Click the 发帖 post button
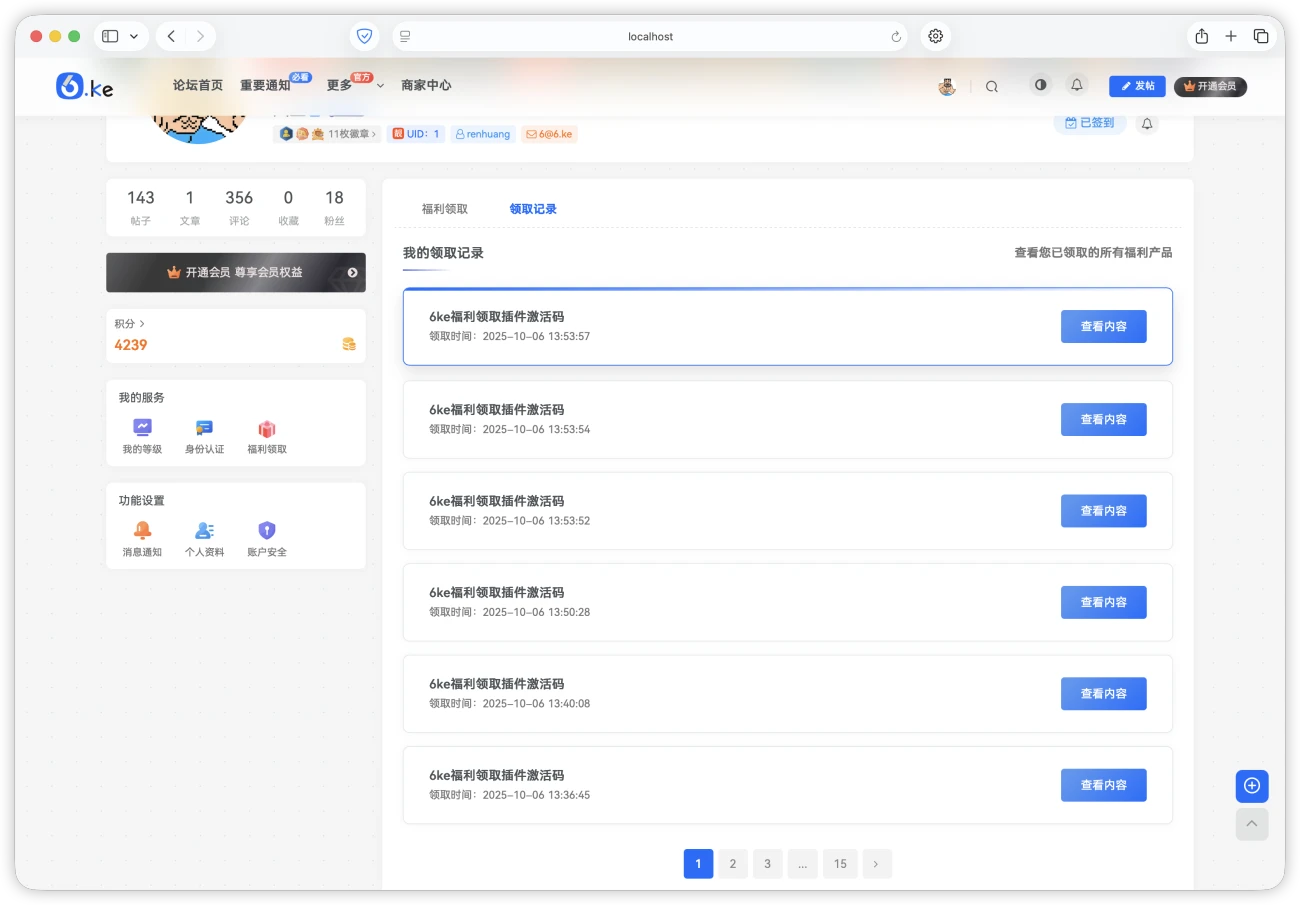 [1137, 87]
